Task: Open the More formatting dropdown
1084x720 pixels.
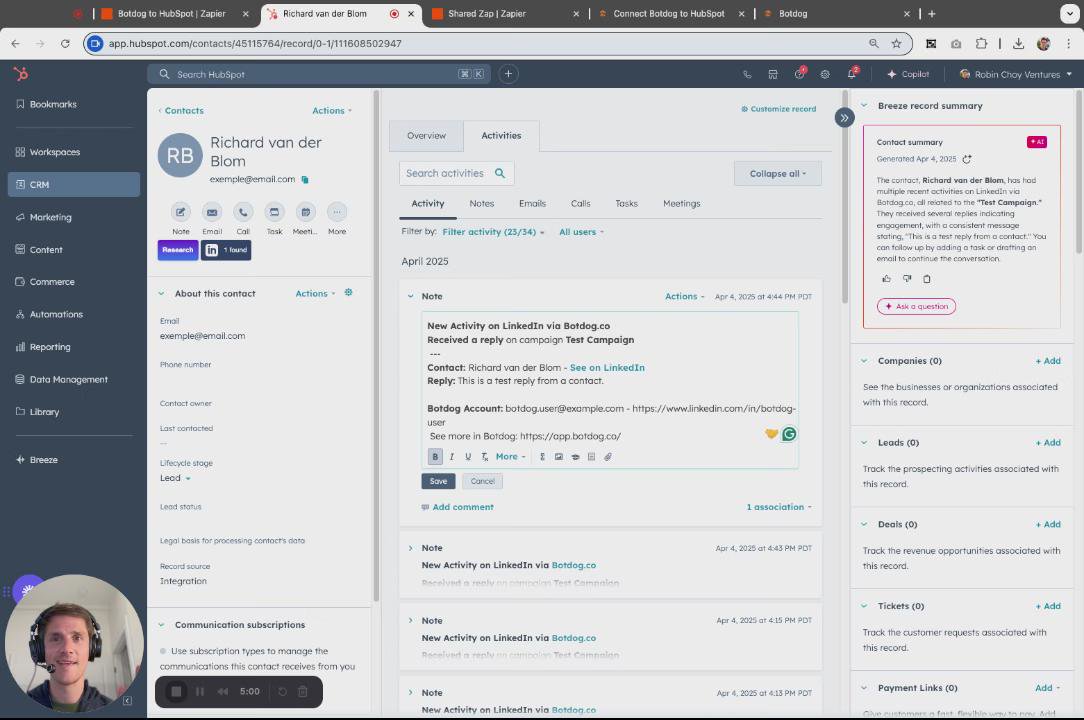Action: (510, 456)
